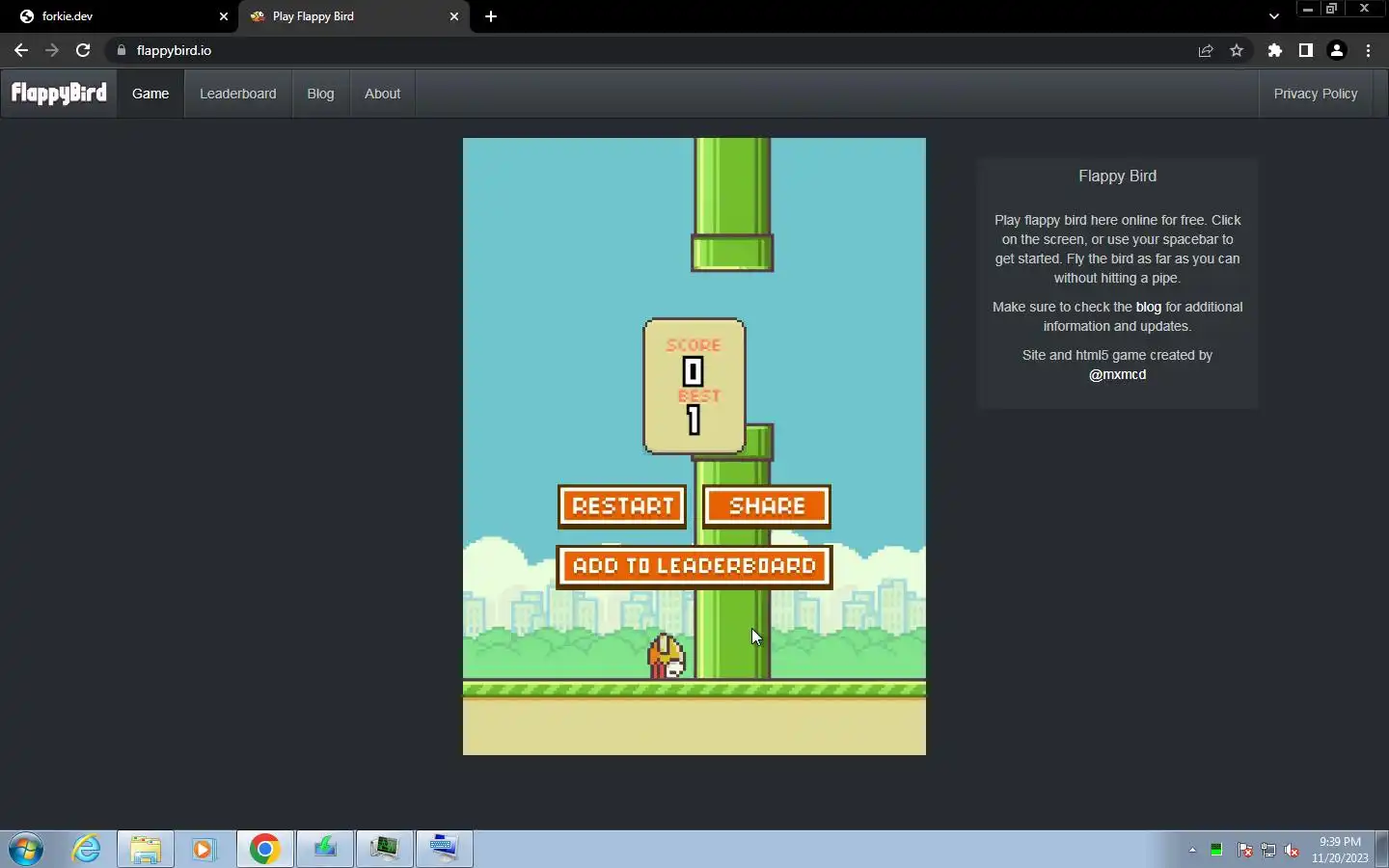Click the Chrome icon in the taskbar
Viewport: 1389px width, 868px height.
[264, 850]
